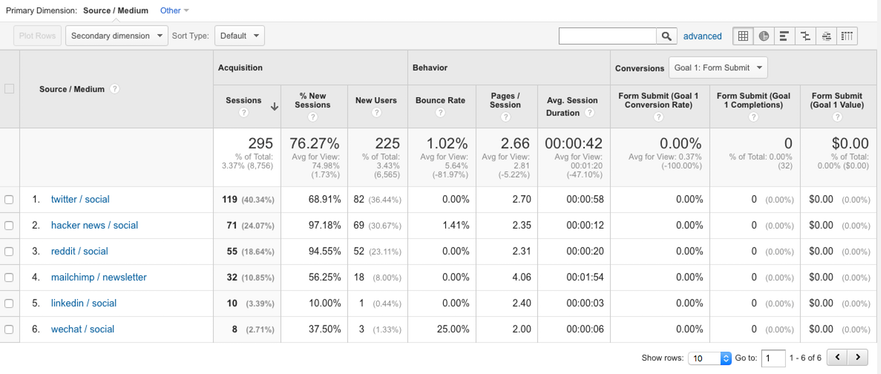The width and height of the screenshot is (881, 374).
Task: Check the select-all header checkbox
Action: [x=8, y=89]
